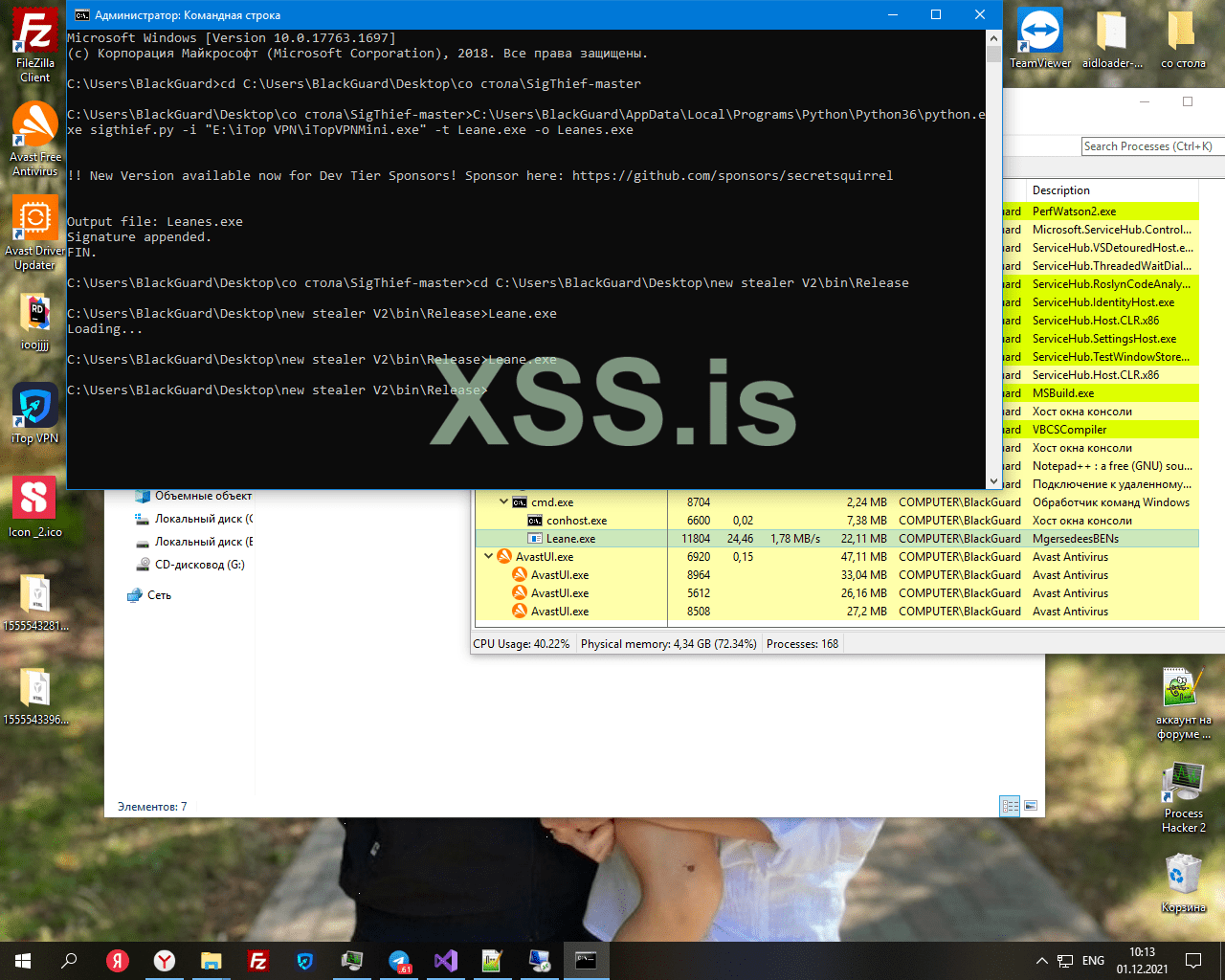Show hidden system tray icons
Viewport: 1225px width, 980px height.
coord(1041,960)
